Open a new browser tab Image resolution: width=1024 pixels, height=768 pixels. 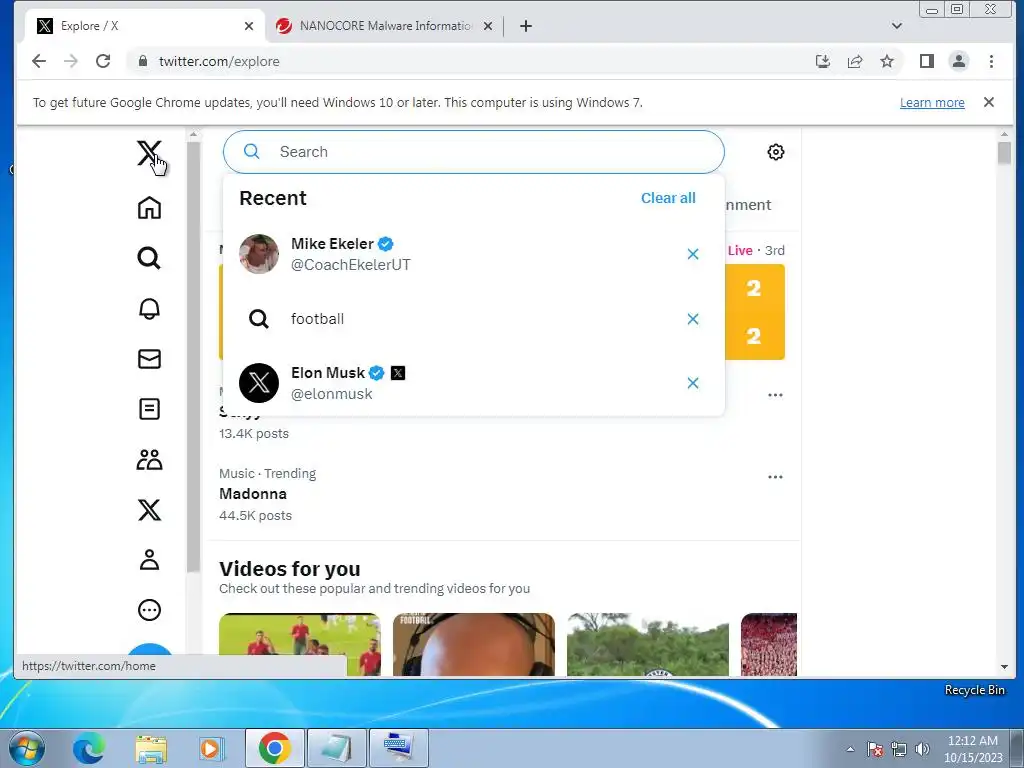[x=526, y=26]
